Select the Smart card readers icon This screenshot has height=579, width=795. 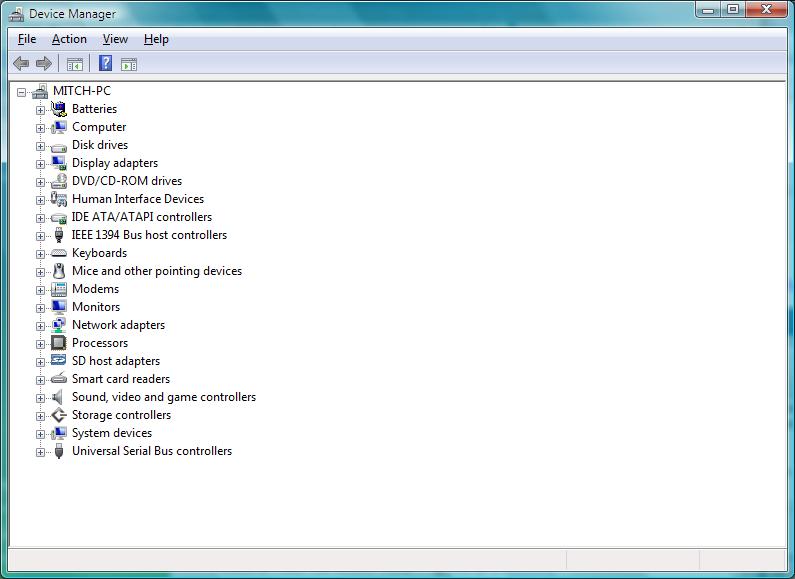click(59, 378)
